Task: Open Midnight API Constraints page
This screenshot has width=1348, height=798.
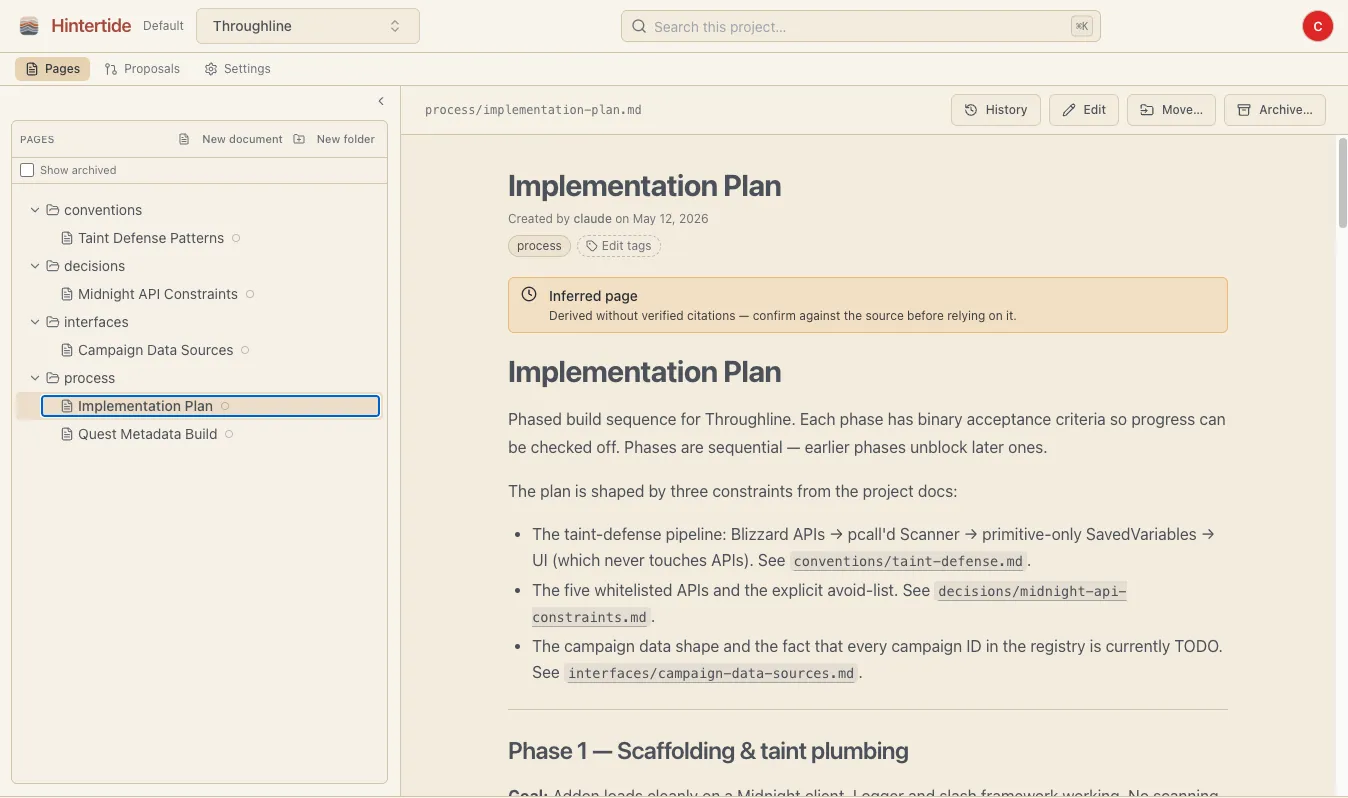Action: pos(158,294)
